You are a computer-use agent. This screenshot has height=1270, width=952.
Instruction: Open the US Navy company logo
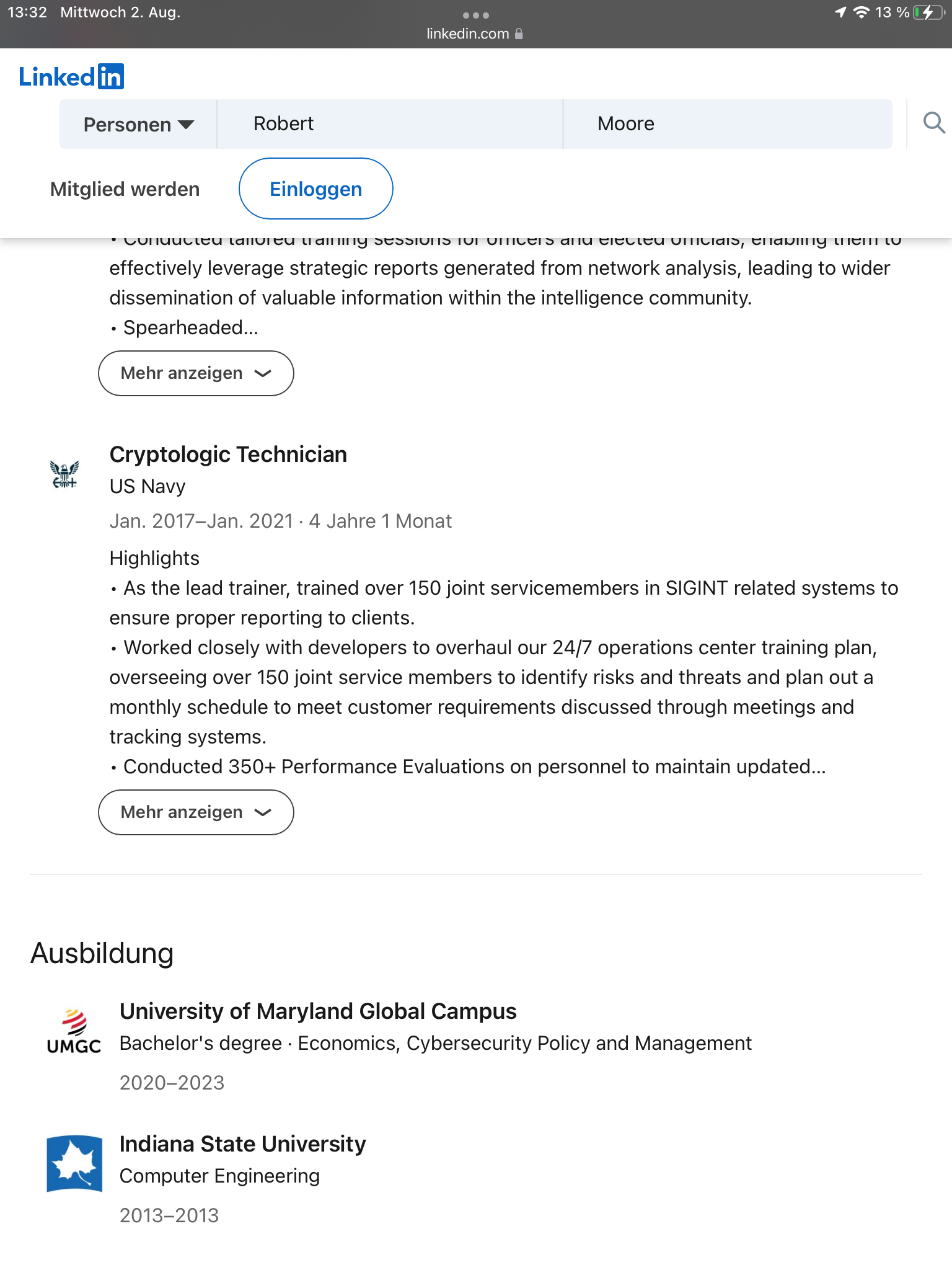[64, 475]
